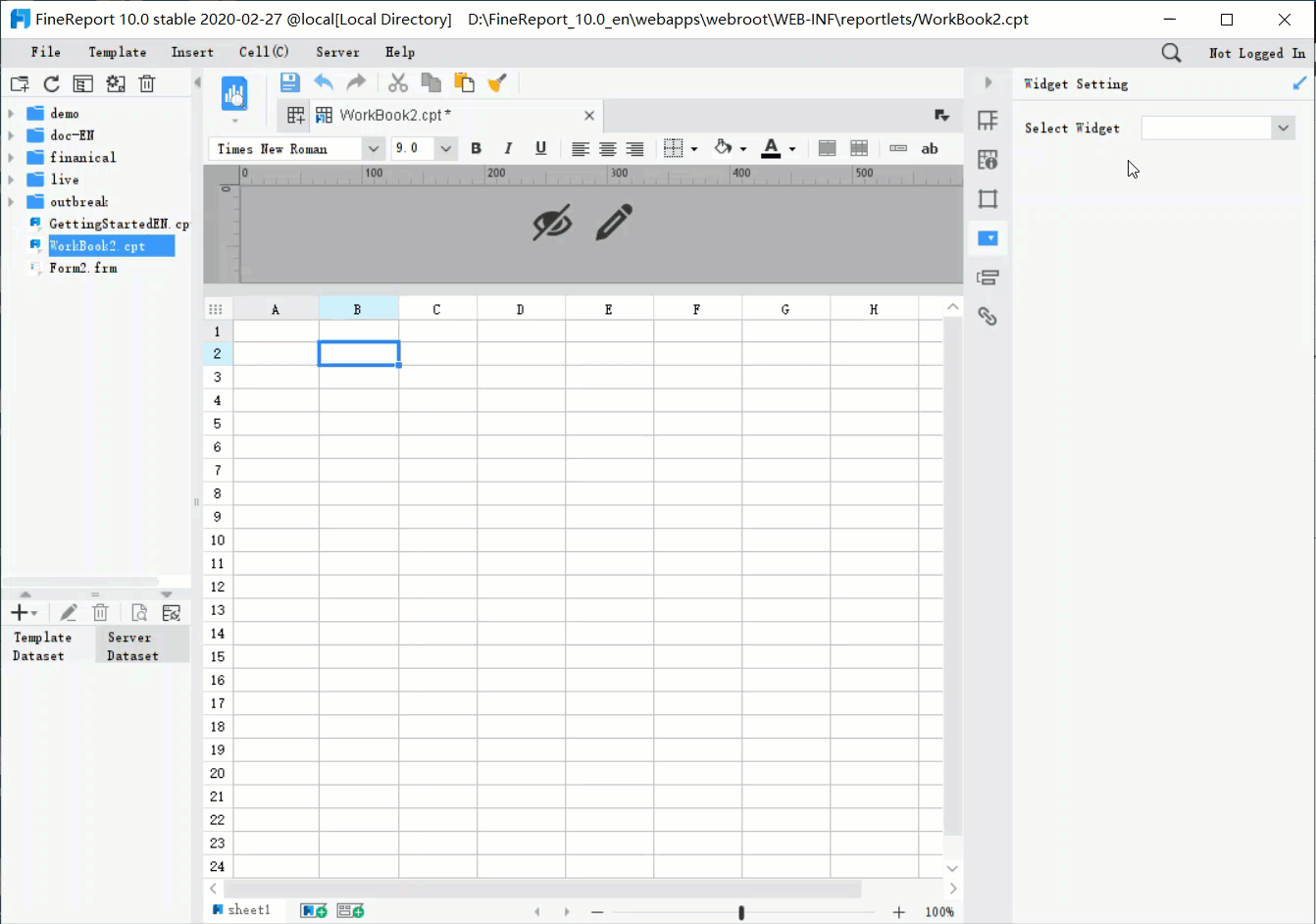Open the Server menu

click(338, 52)
